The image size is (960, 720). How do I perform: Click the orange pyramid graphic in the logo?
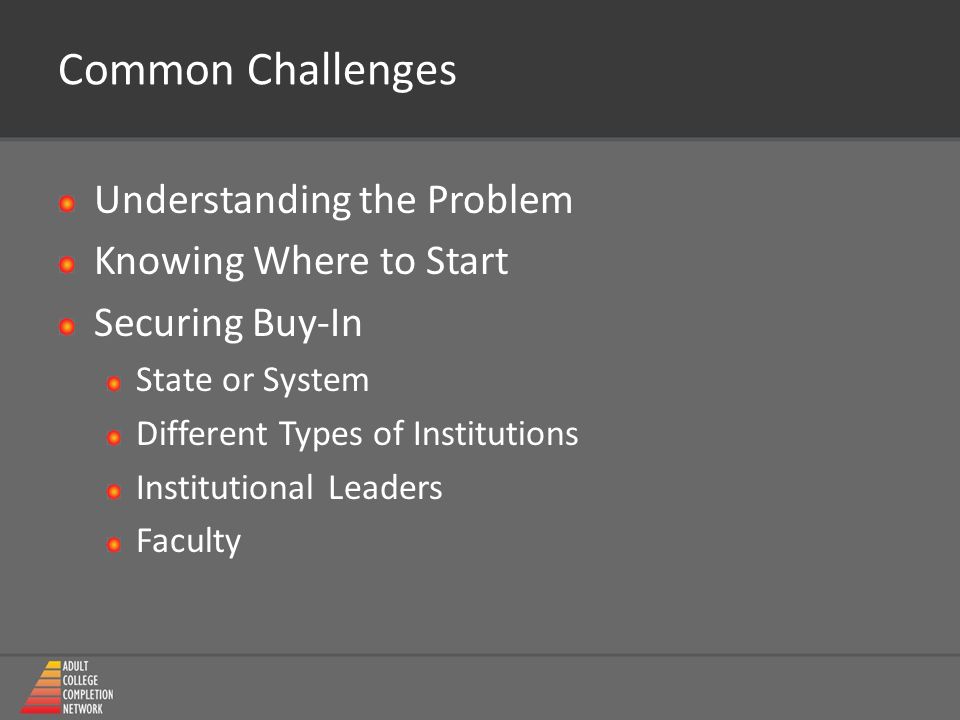(x=40, y=687)
